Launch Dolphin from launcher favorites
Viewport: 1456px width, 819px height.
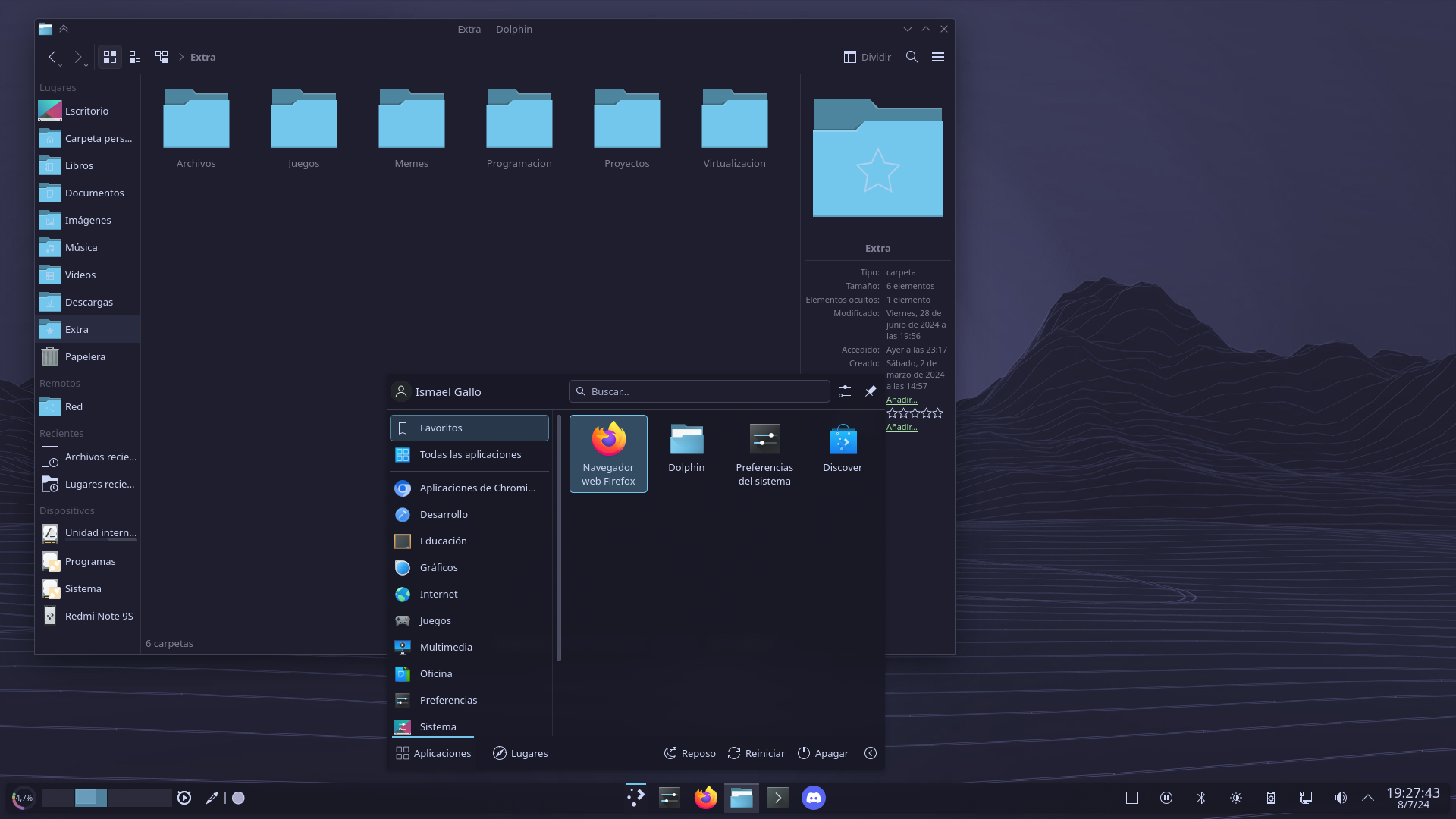686,453
